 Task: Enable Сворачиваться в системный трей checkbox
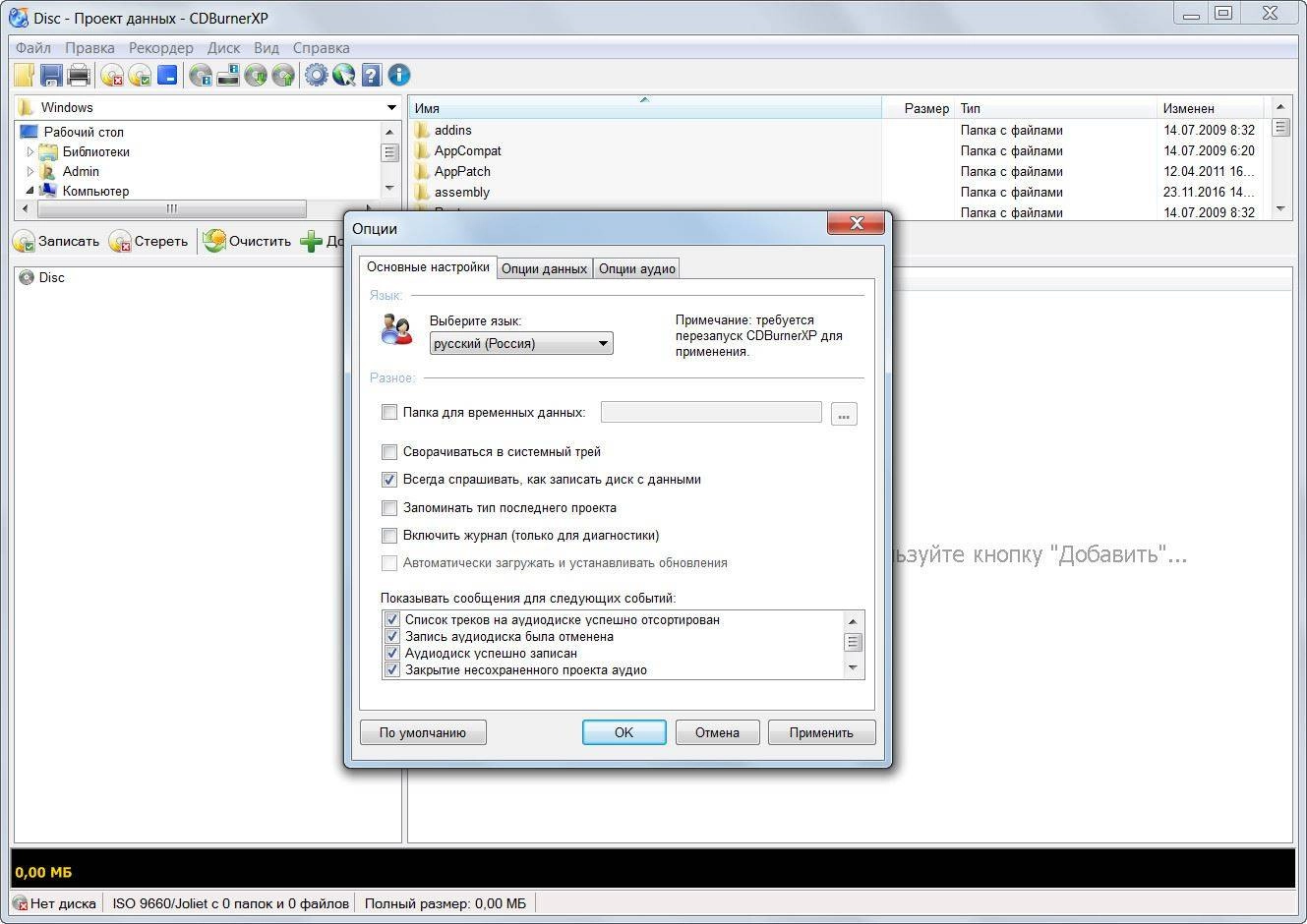(x=389, y=451)
